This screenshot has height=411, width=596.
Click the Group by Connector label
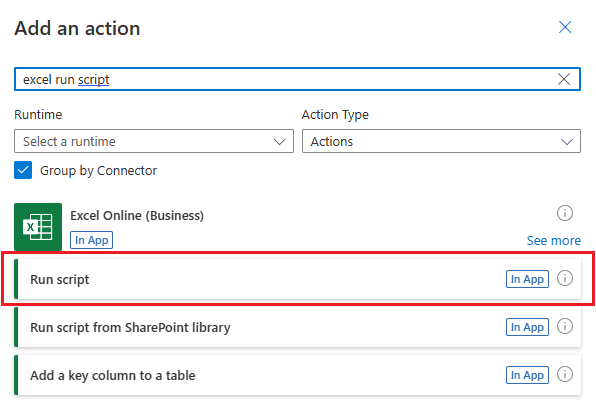point(98,171)
